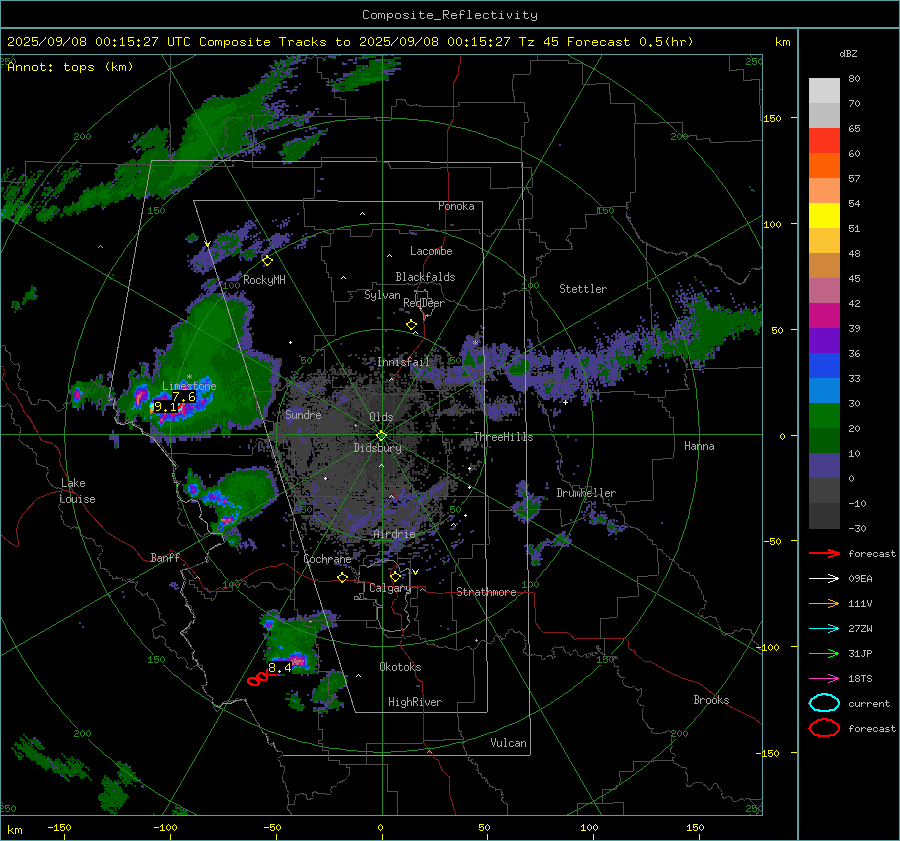
Task: Click the Stettler town label
Action: 583,289
